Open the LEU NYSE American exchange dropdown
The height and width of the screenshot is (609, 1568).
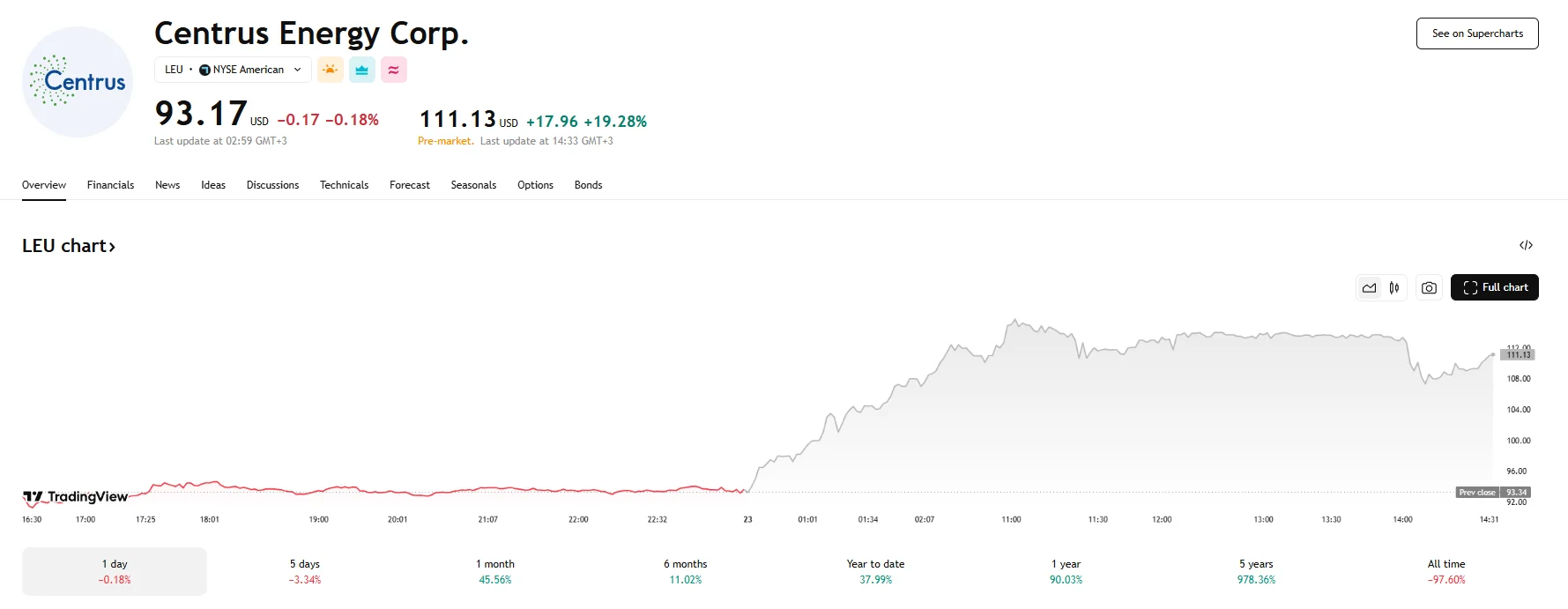point(233,70)
